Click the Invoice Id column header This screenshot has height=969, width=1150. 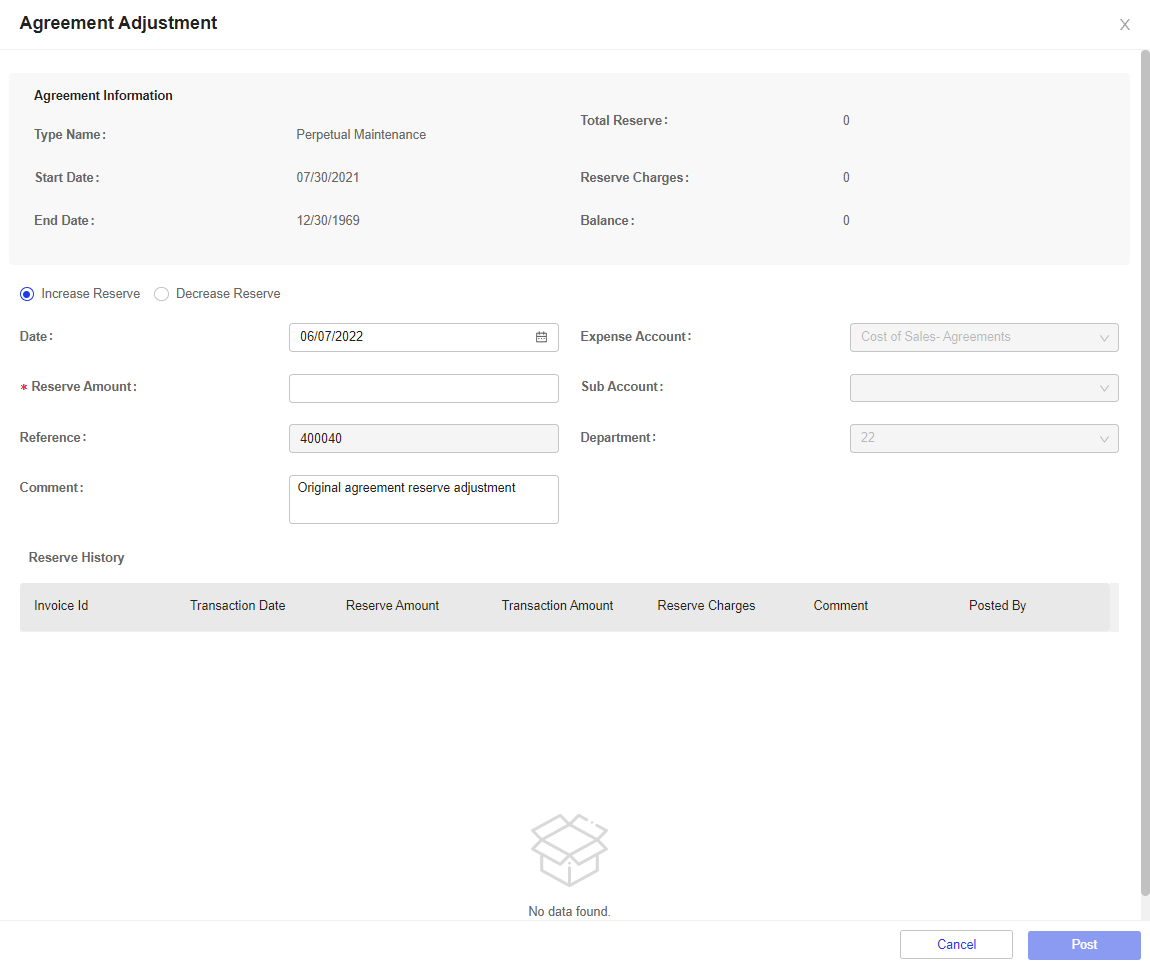(61, 605)
